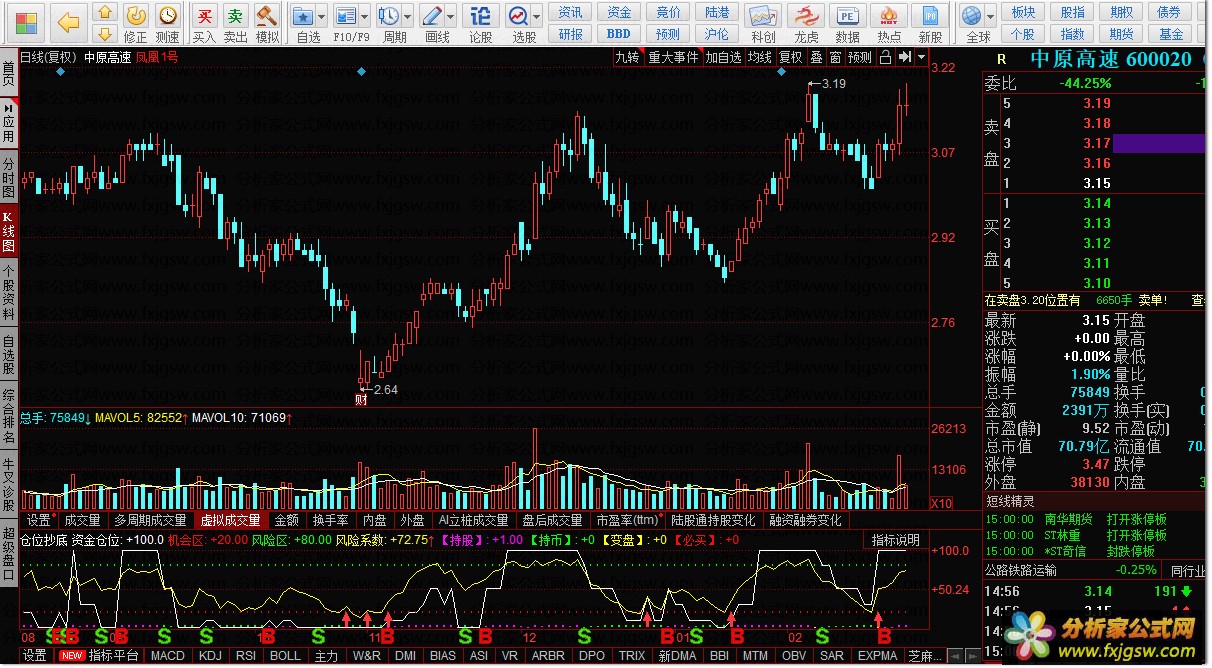The image size is (1212, 668).
Task: Open 热点 hot topics icon
Action: 889,23
